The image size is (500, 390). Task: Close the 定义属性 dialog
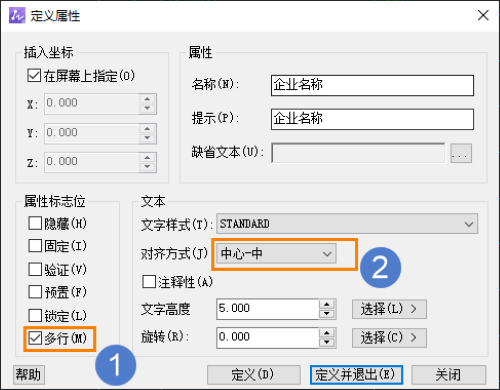(x=483, y=15)
